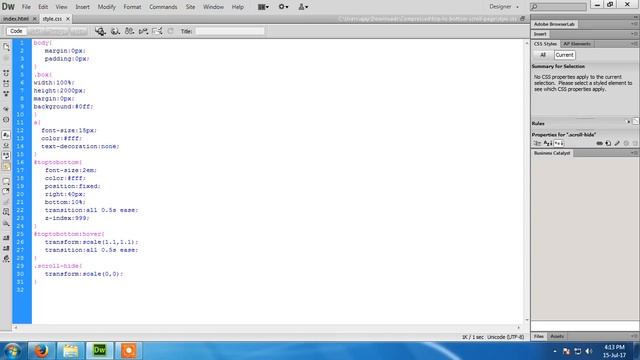Open the Business Catalyst panel options menu
This screenshot has height=360, width=640.
(x=634, y=153)
